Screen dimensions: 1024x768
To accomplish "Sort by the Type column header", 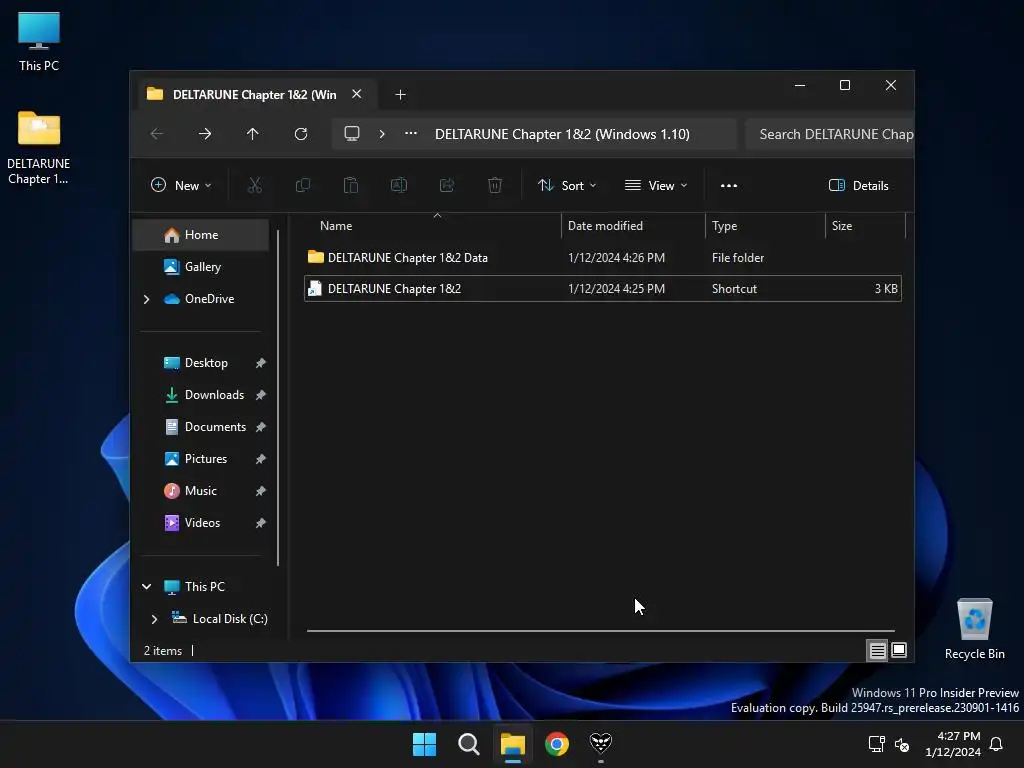I will (765, 226).
